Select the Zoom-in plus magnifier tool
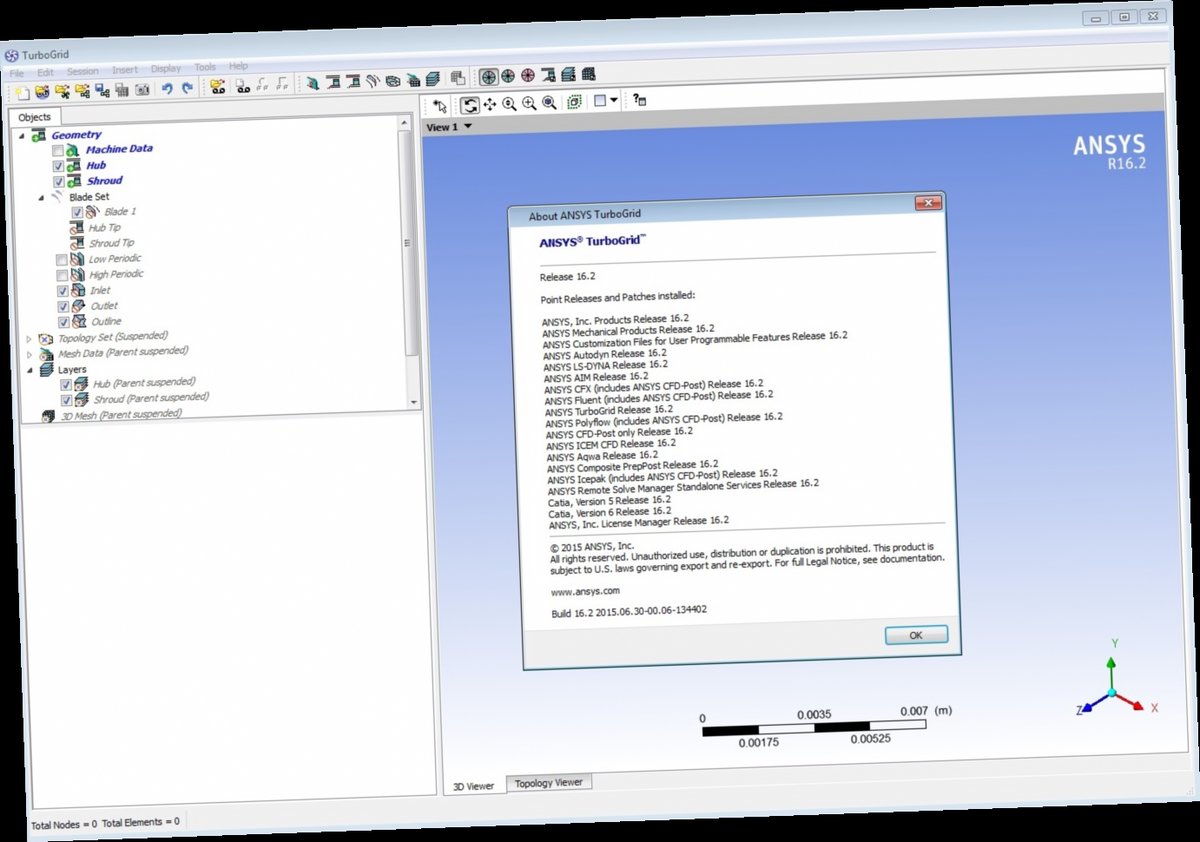Viewport: 1200px width, 842px height. [x=529, y=103]
